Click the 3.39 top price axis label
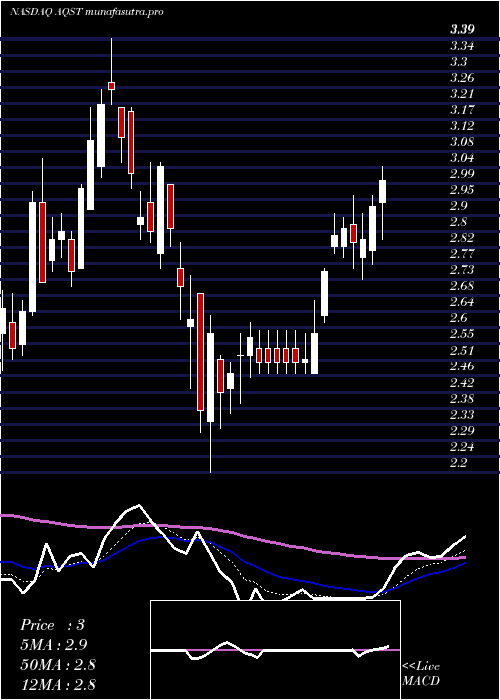Screen dimensions: 500x700 coord(462,30)
